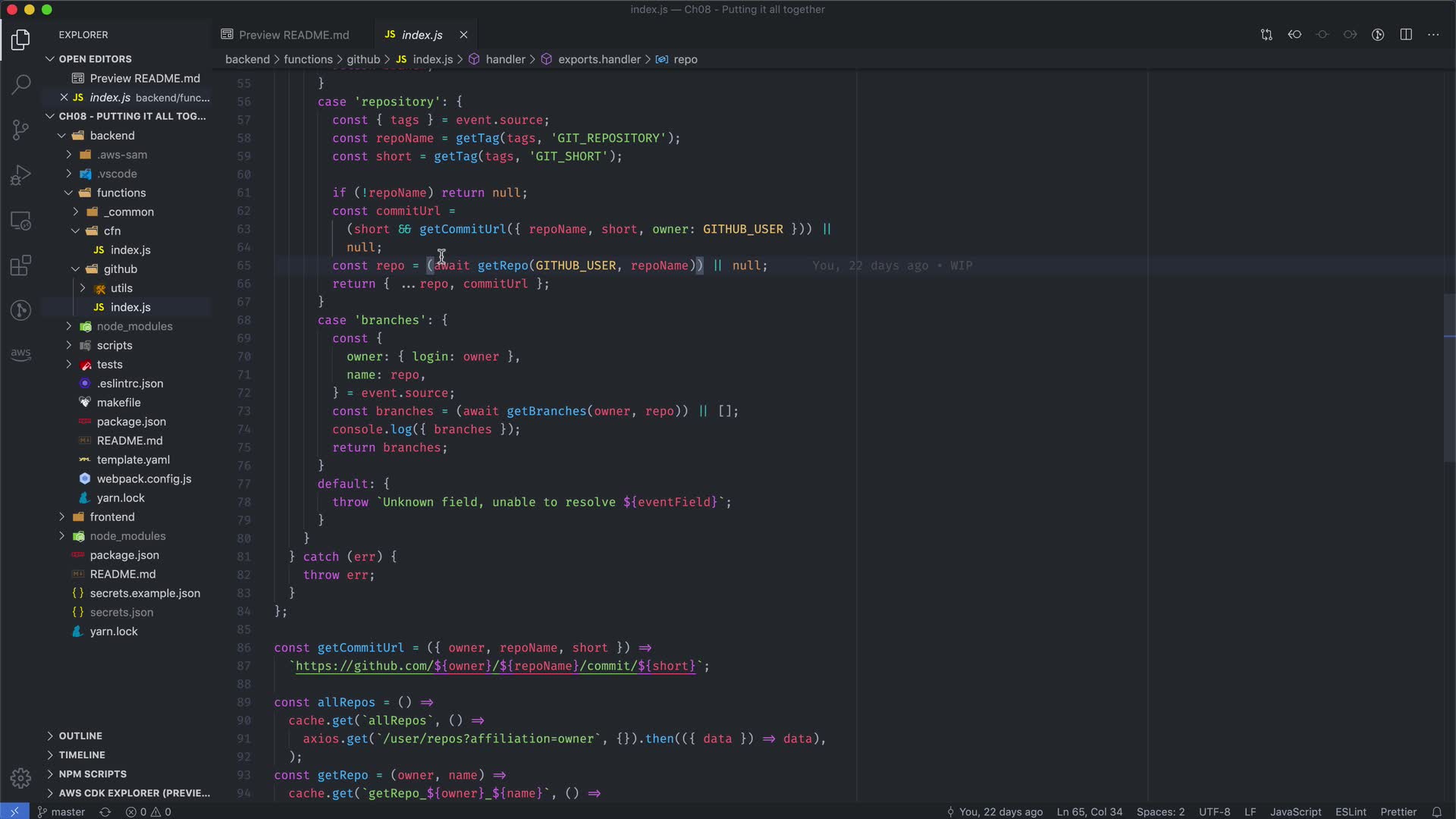This screenshot has height=819, width=1456.
Task: Open the Search view in activity bar
Action: click(20, 83)
